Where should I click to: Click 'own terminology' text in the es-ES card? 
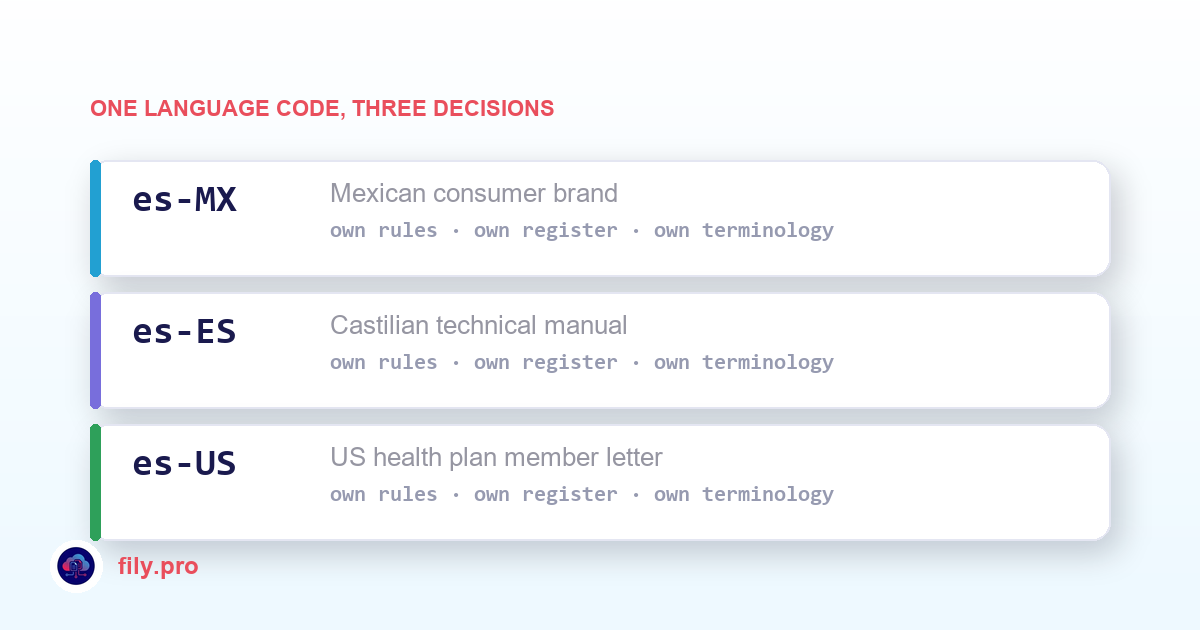coord(744,362)
